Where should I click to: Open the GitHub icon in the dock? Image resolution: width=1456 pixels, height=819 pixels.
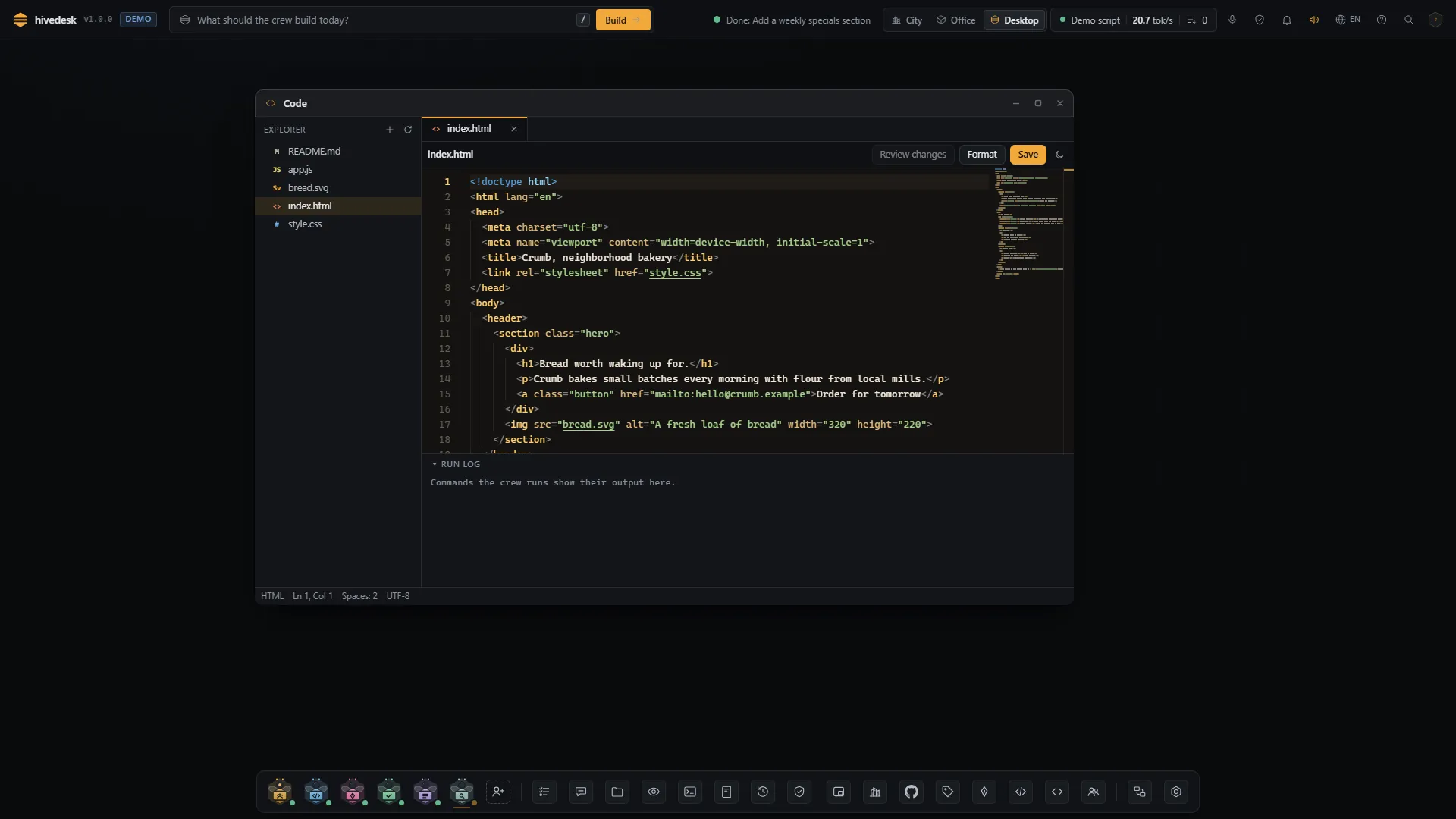[912, 792]
